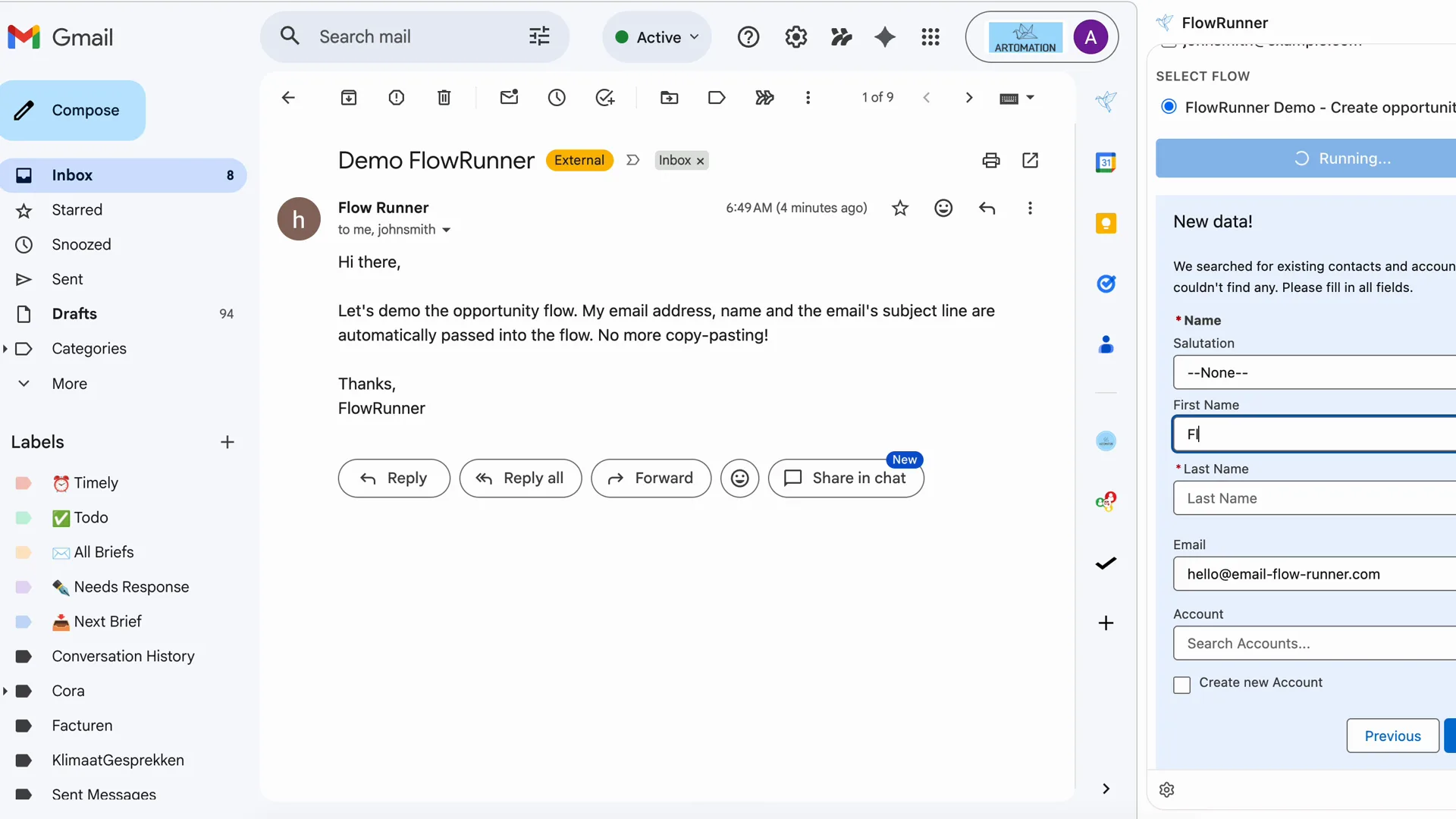Remove Inbox label from email
This screenshot has height=819, width=1456.
pyautogui.click(x=700, y=161)
